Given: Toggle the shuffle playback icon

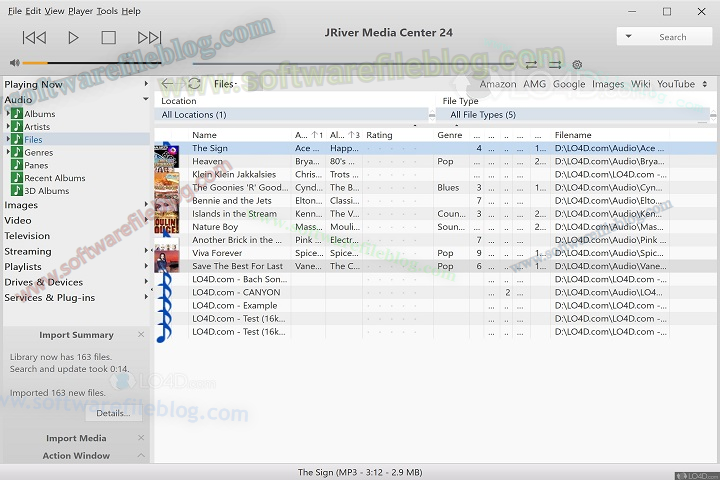Looking at the screenshot, I should (555, 65).
